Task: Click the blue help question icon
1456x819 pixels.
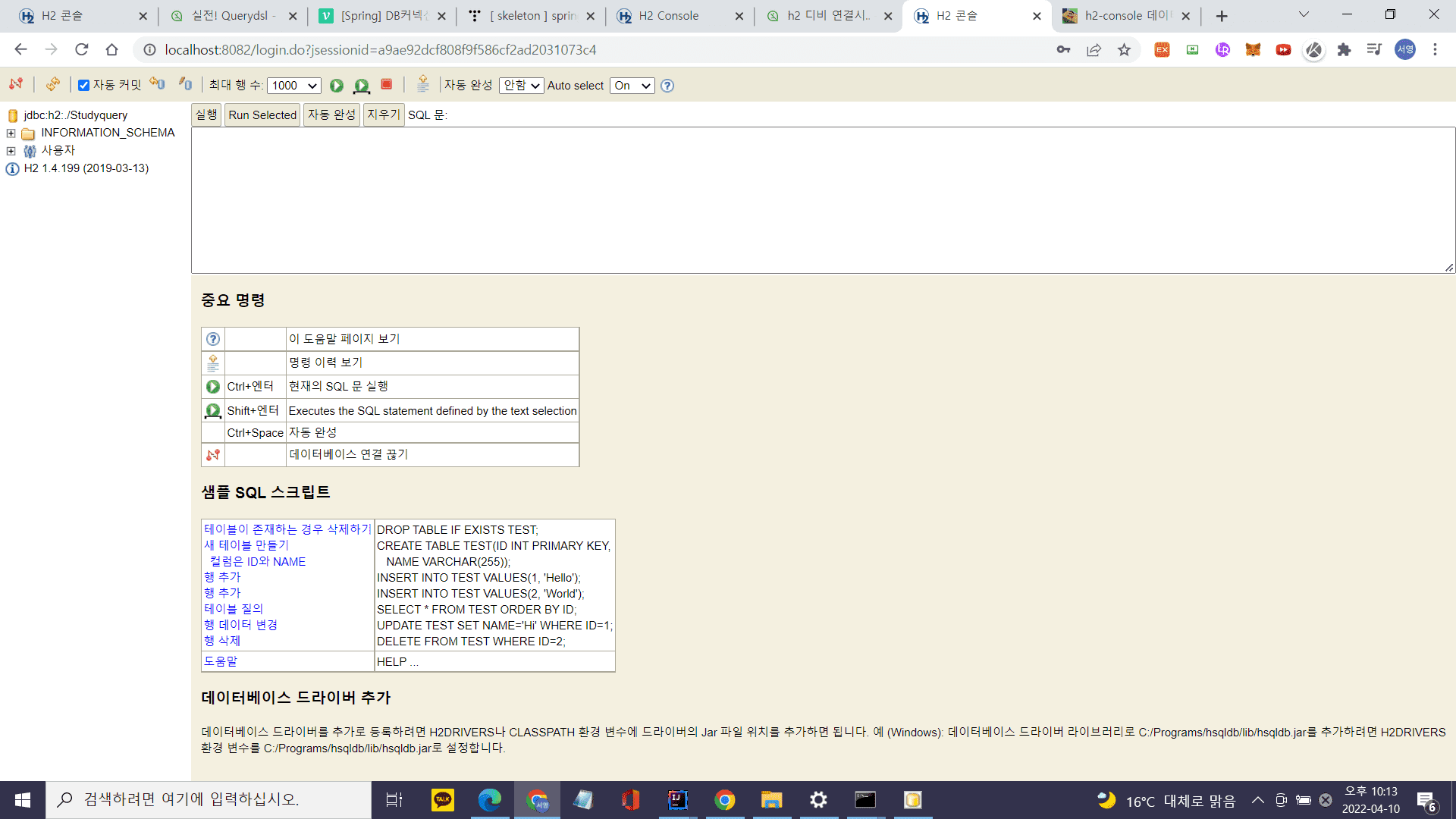Action: pos(667,86)
